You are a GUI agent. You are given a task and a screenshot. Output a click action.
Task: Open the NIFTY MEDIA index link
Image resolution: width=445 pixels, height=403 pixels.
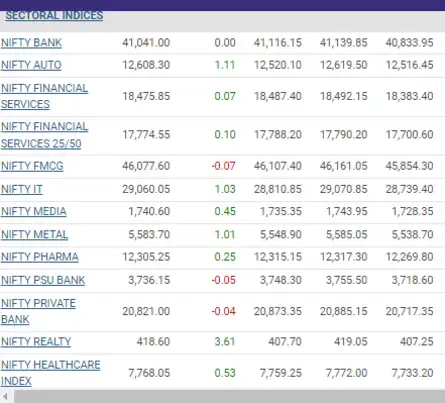(x=34, y=212)
